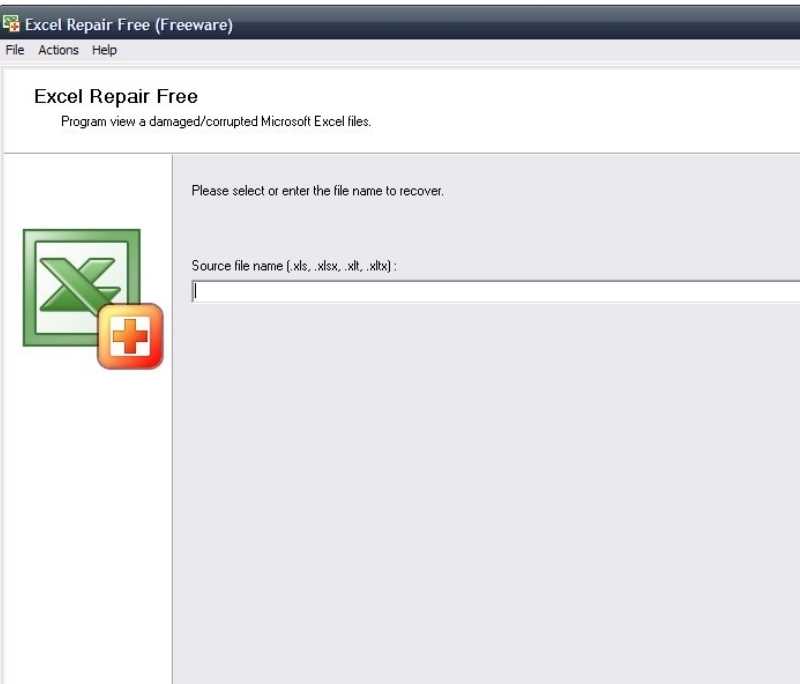Image resolution: width=800 pixels, height=684 pixels.
Task: Open the File menu
Action: tap(15, 50)
